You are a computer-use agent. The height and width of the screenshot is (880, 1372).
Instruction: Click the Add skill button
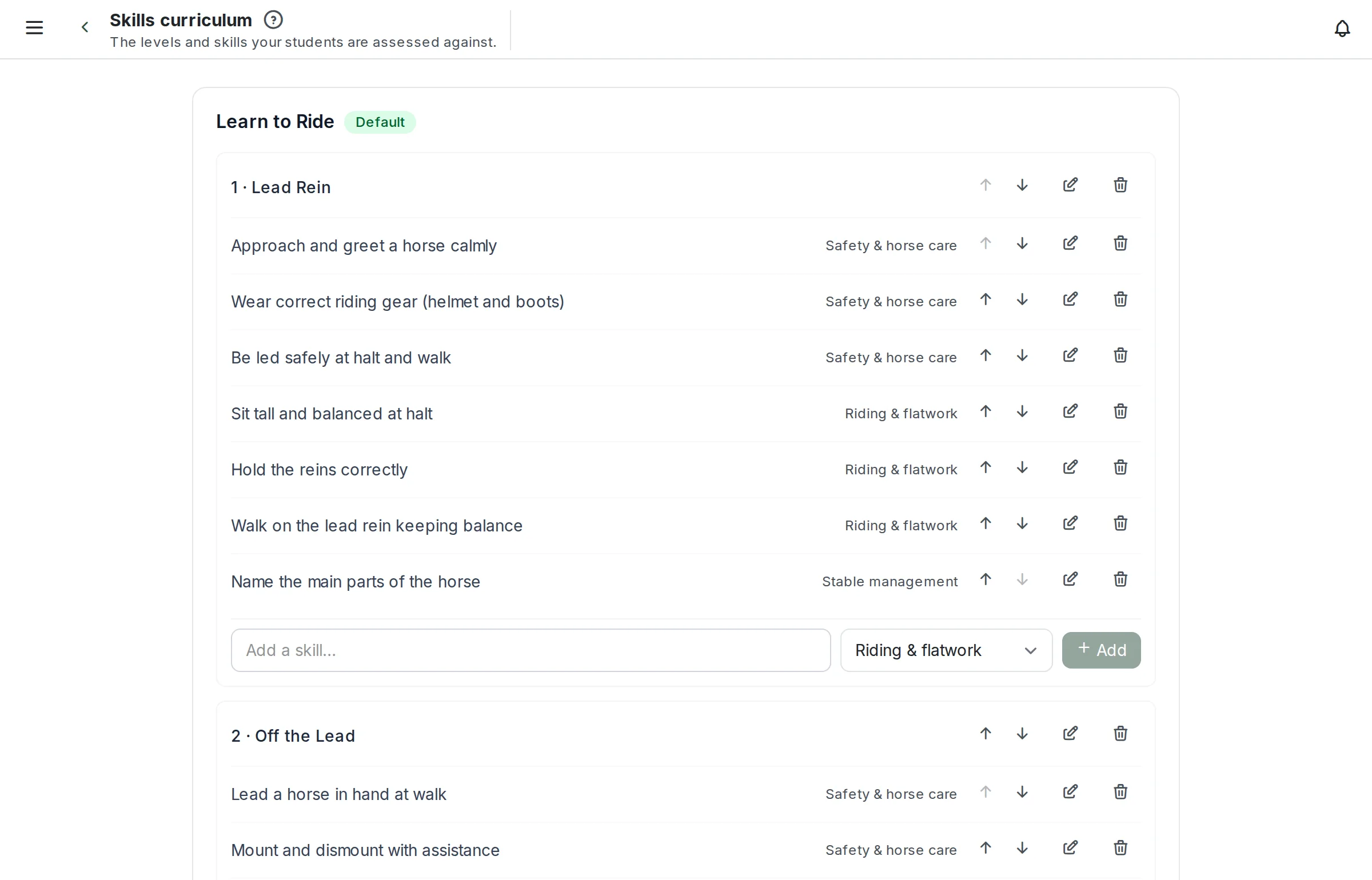pos(1101,650)
